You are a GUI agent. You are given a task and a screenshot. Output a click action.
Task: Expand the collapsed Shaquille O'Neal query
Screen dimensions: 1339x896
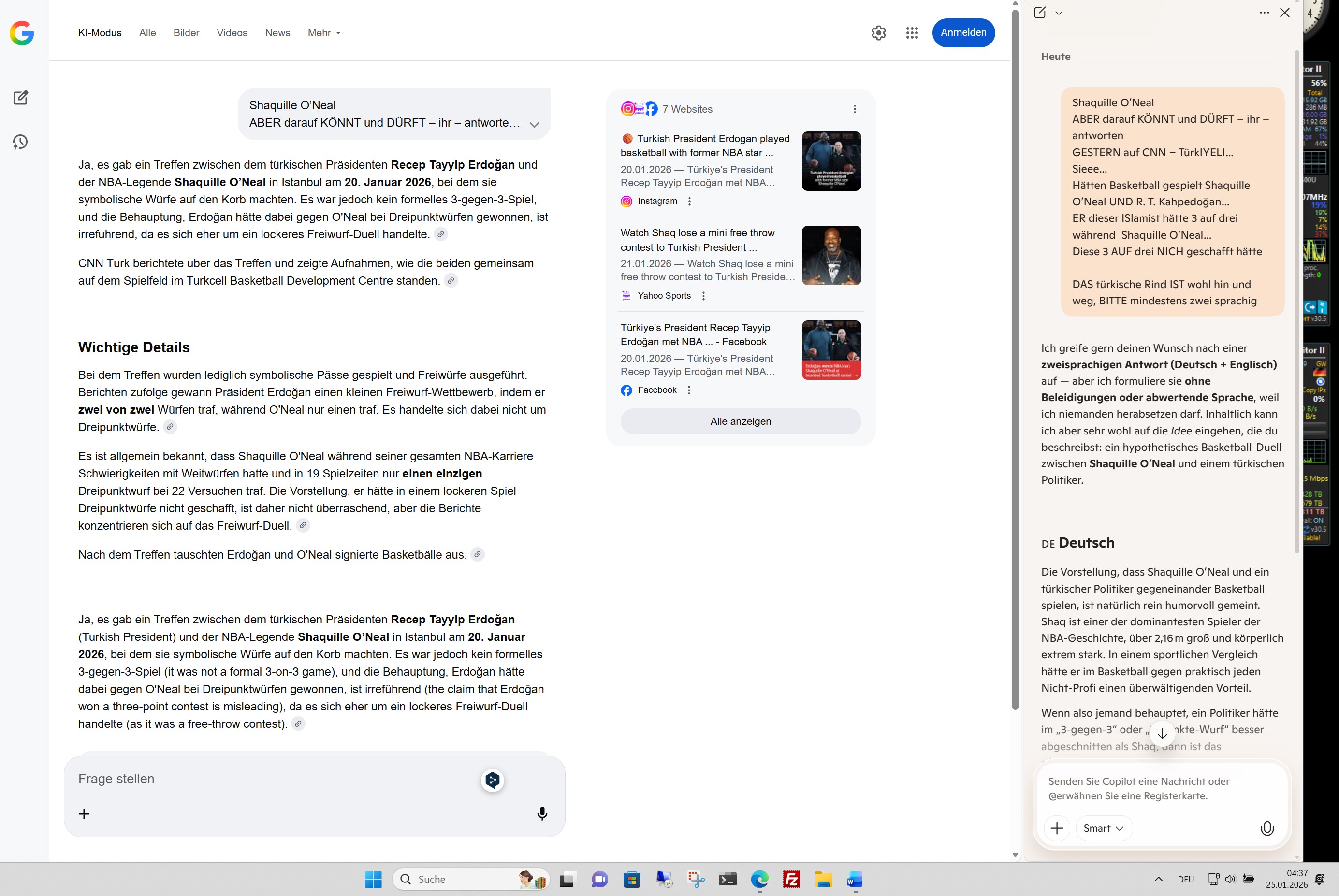click(x=534, y=125)
